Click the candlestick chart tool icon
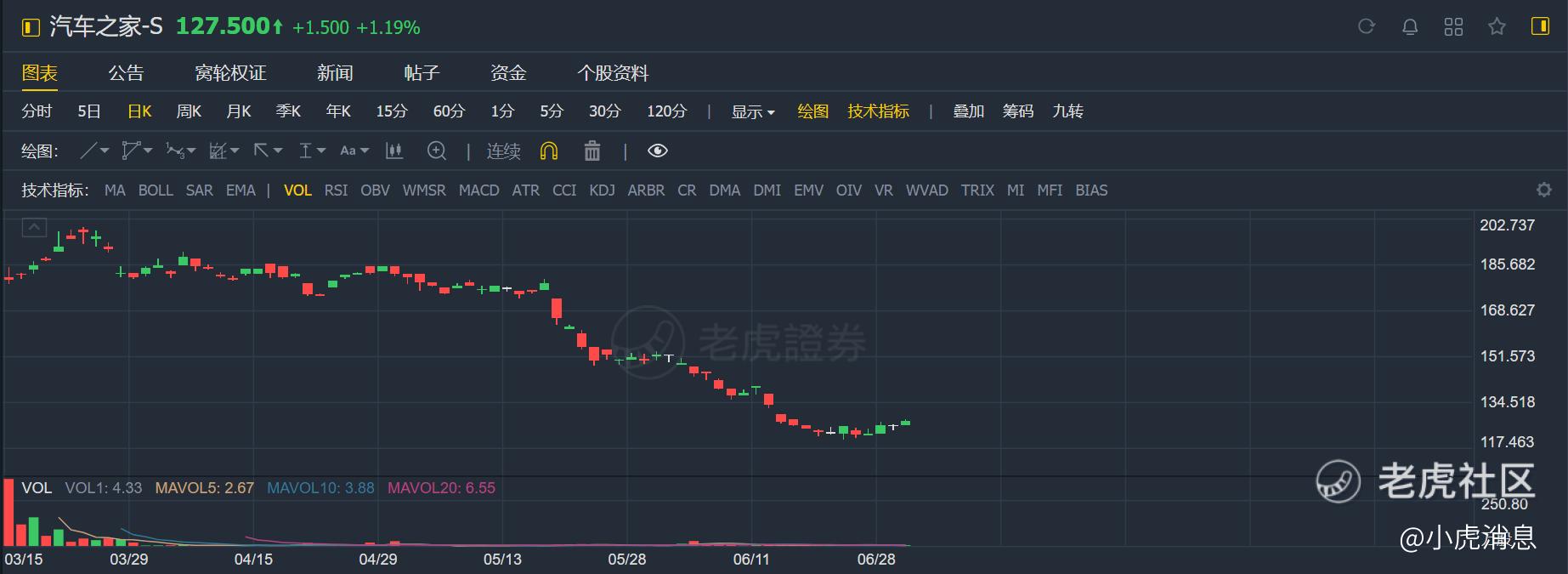Image resolution: width=1568 pixels, height=574 pixels. 393,151
